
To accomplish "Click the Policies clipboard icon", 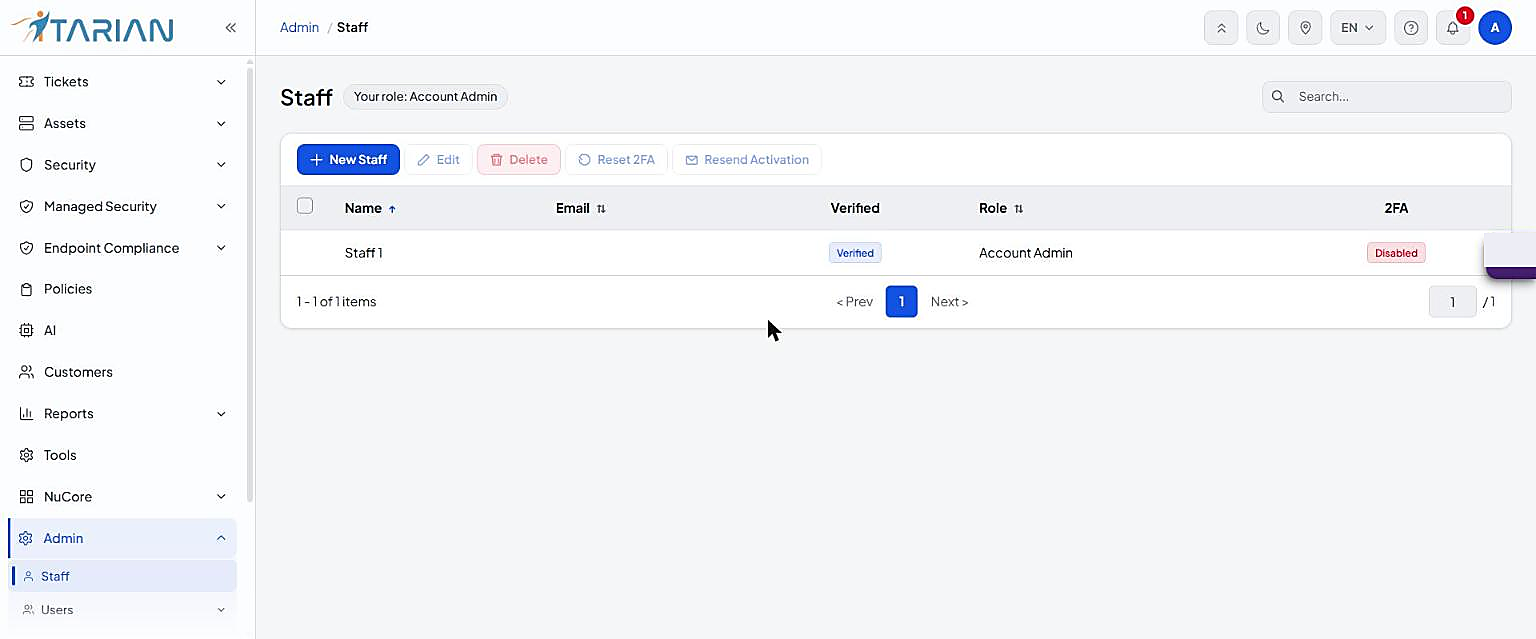I will pyautogui.click(x=27, y=289).
